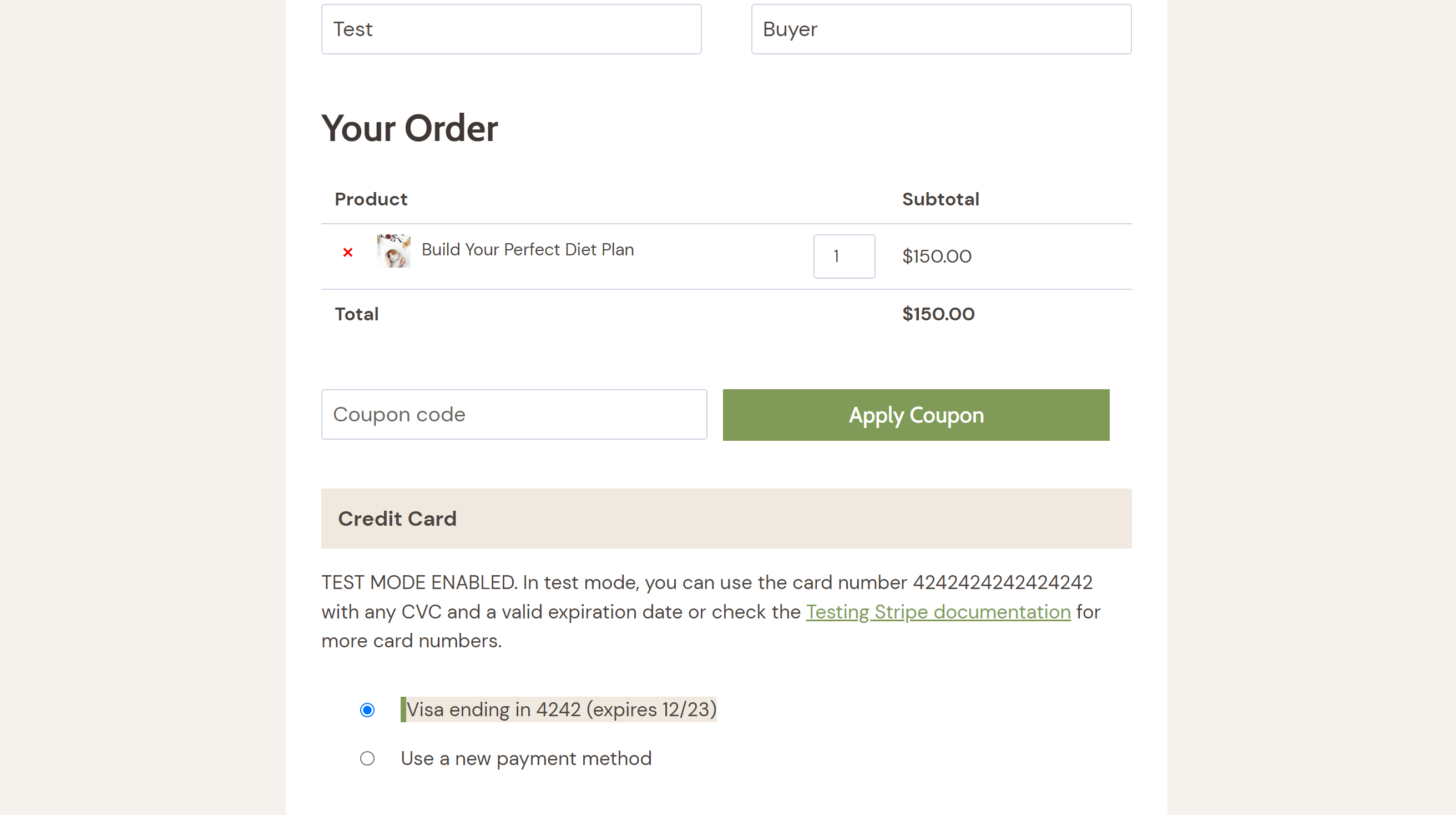The height and width of the screenshot is (815, 1456).
Task: Focus the last name field containing "Buyer"
Action: pyautogui.click(x=941, y=29)
